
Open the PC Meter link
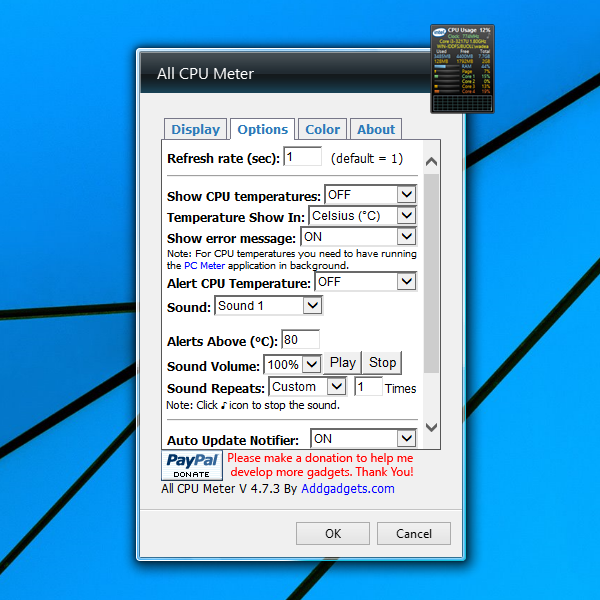tap(204, 266)
